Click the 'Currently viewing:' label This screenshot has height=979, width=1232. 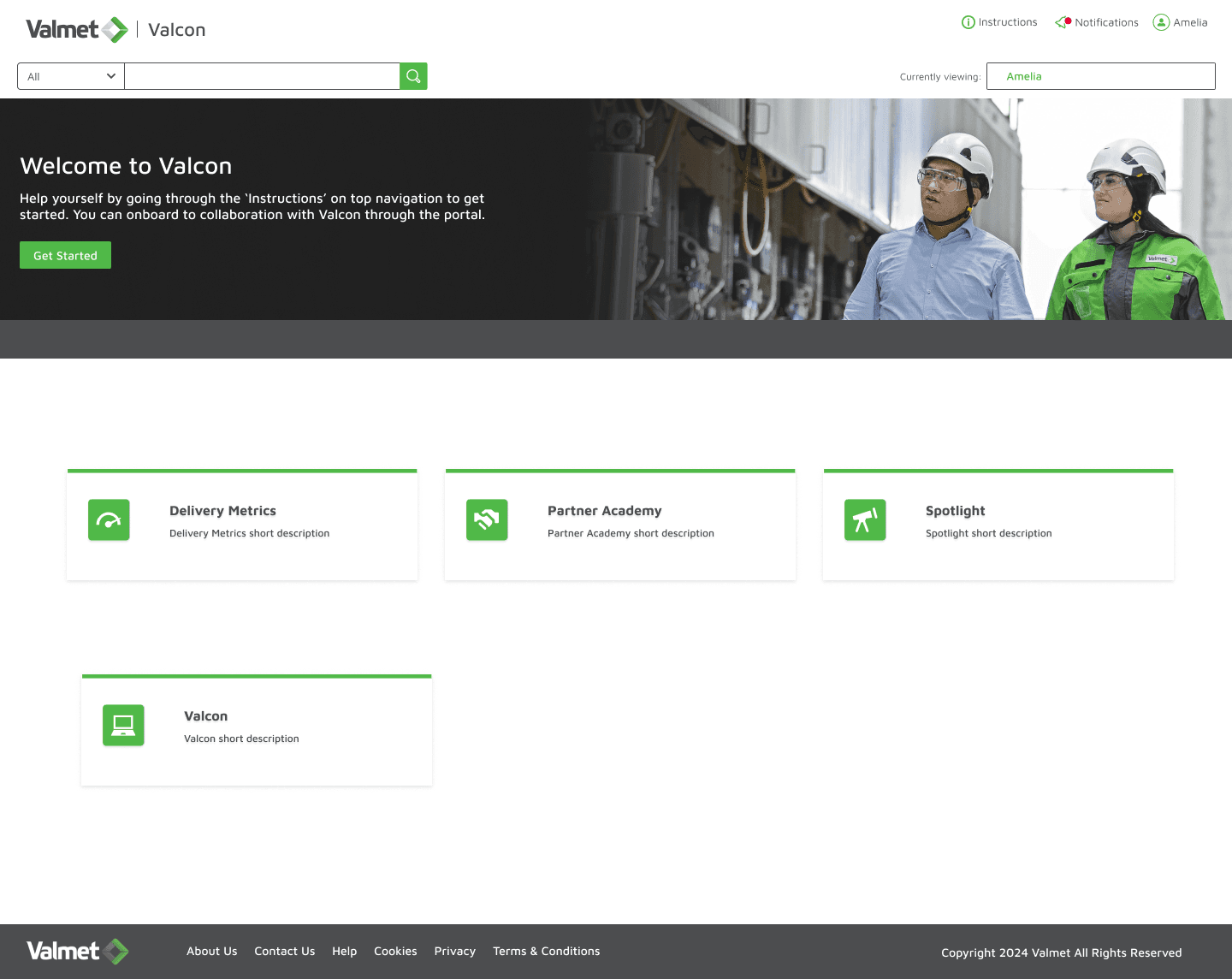(940, 77)
